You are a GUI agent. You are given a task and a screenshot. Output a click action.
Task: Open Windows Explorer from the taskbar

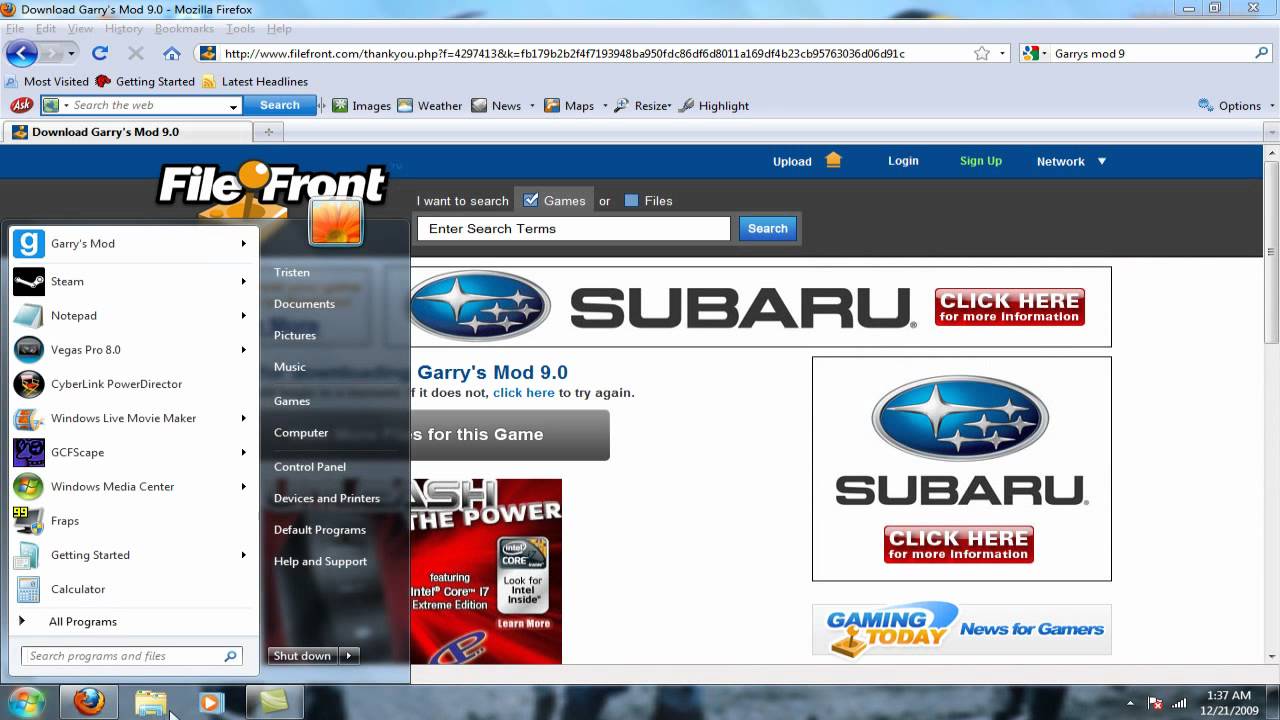(x=151, y=702)
